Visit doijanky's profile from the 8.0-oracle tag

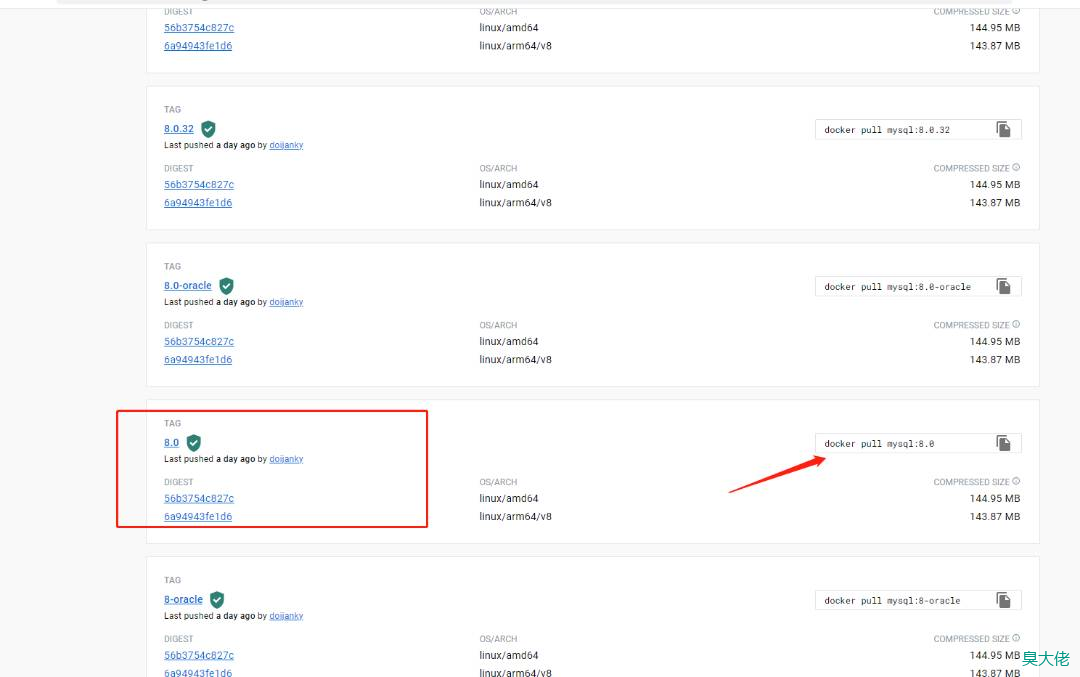point(287,302)
